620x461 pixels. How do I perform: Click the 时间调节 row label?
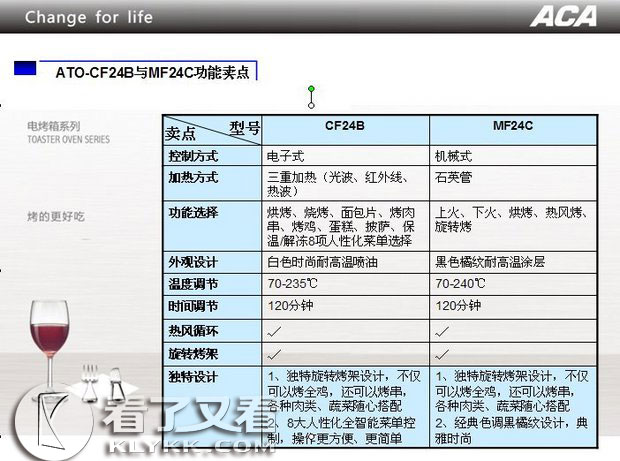193,306
